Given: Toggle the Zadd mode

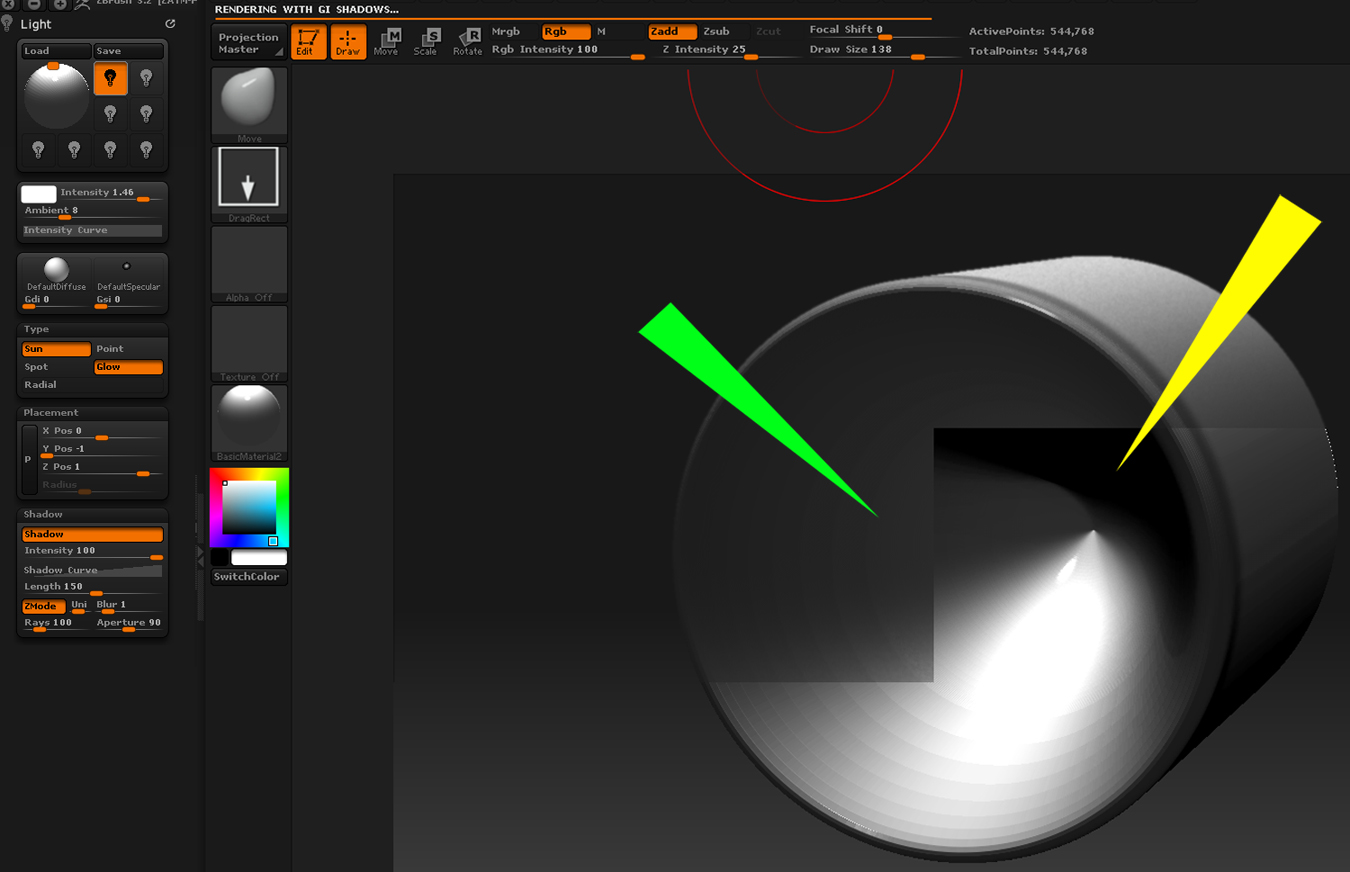Looking at the screenshot, I should [x=672, y=32].
